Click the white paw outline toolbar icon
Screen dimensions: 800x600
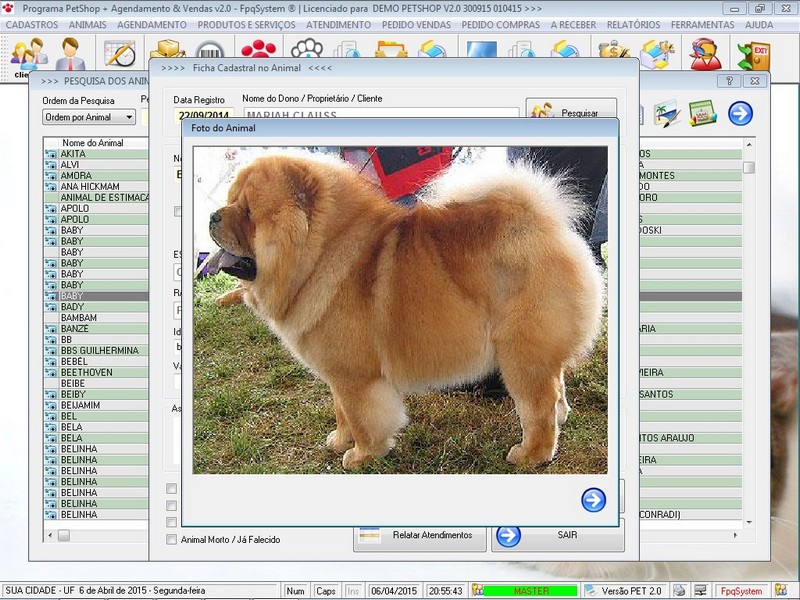click(x=307, y=48)
